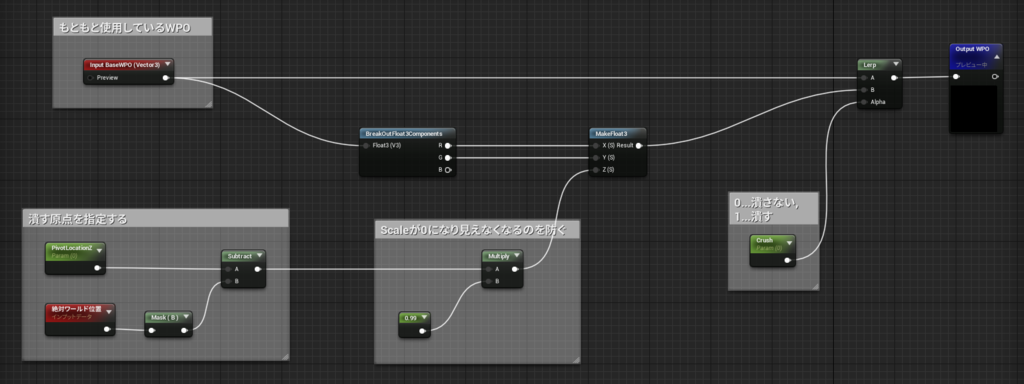Click the Lerp node output pin

pyautogui.click(x=894, y=78)
